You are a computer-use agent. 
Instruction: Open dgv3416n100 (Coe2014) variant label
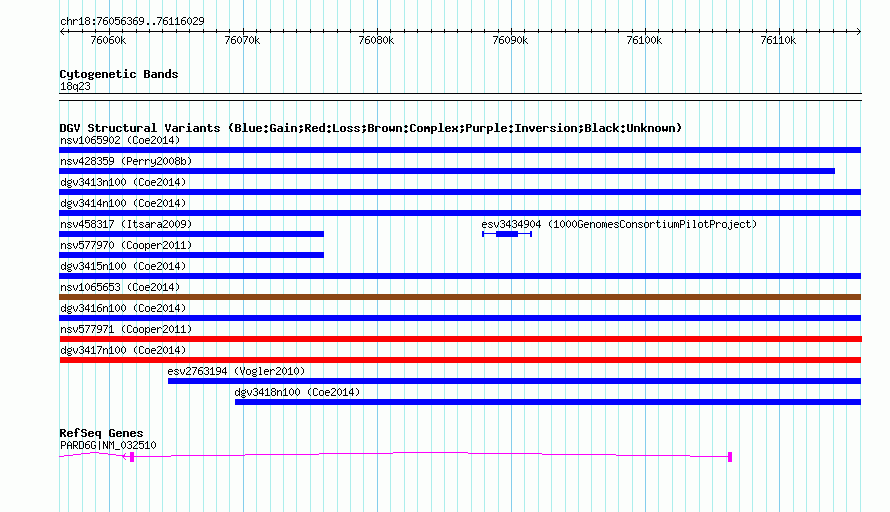coord(123,308)
